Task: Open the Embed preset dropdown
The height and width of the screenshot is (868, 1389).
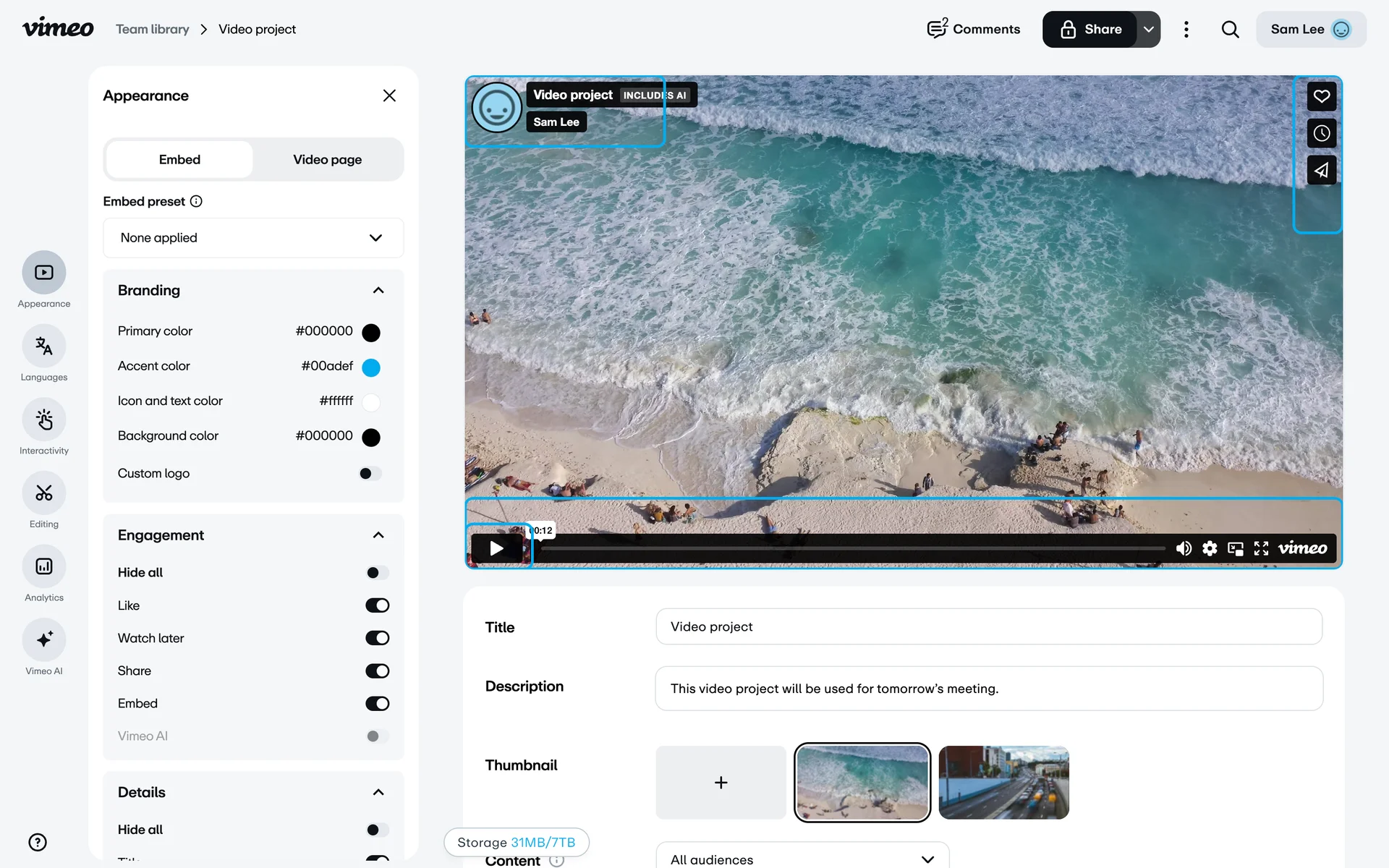Action: pos(253,238)
